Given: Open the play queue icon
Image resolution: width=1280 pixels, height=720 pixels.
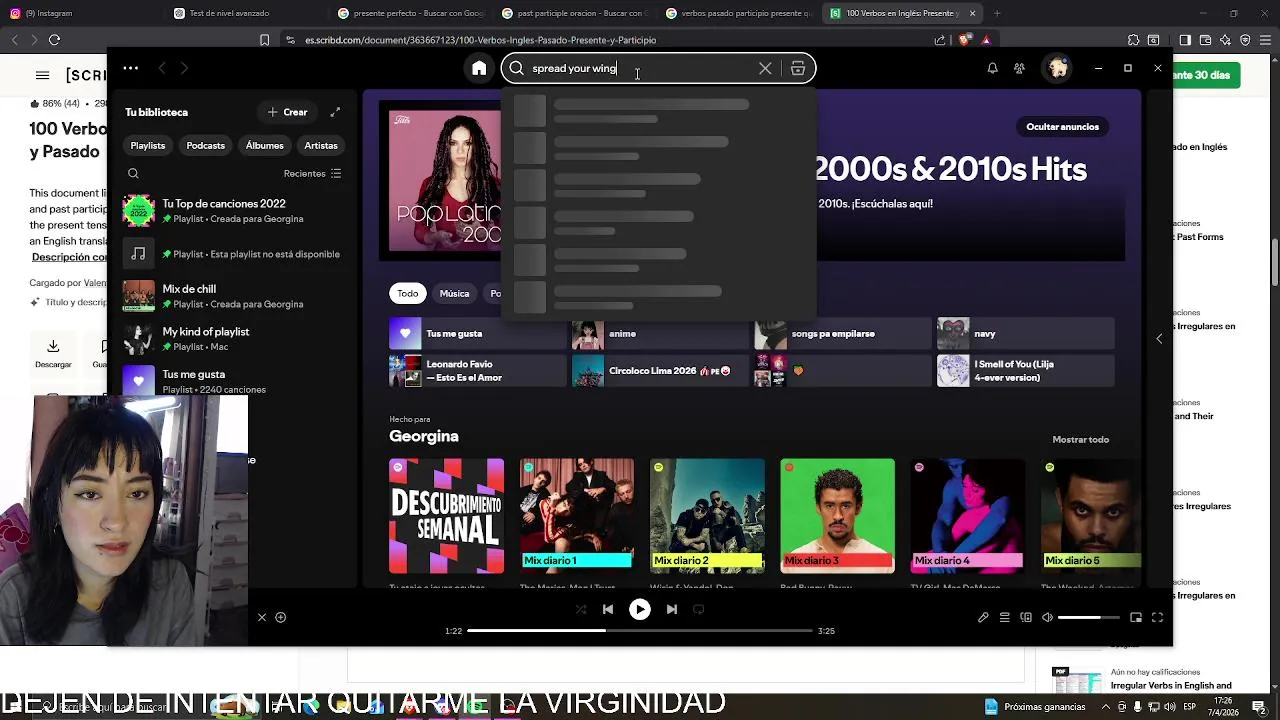Looking at the screenshot, I should (x=1005, y=618).
